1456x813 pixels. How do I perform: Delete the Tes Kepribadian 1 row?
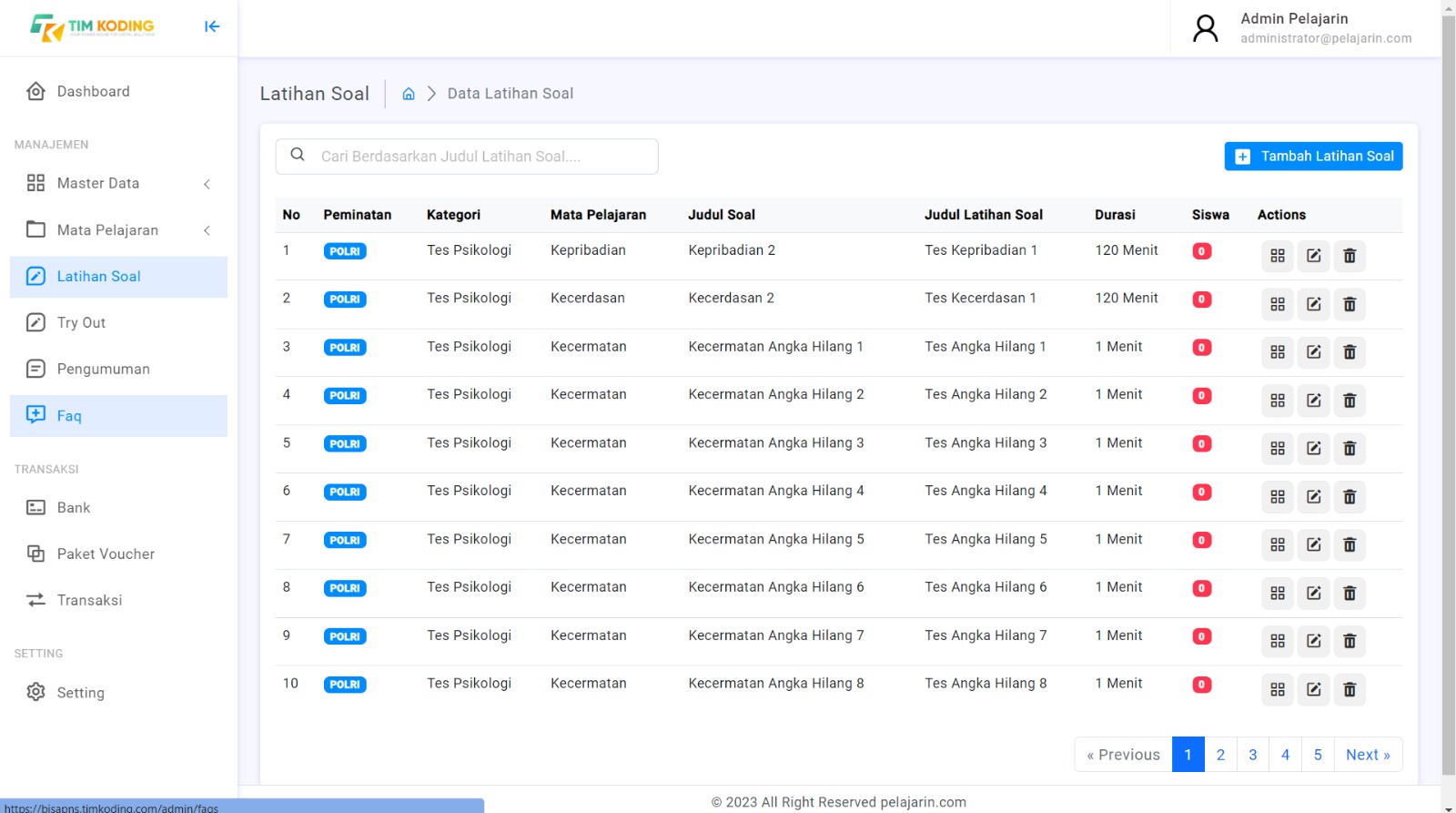point(1350,256)
